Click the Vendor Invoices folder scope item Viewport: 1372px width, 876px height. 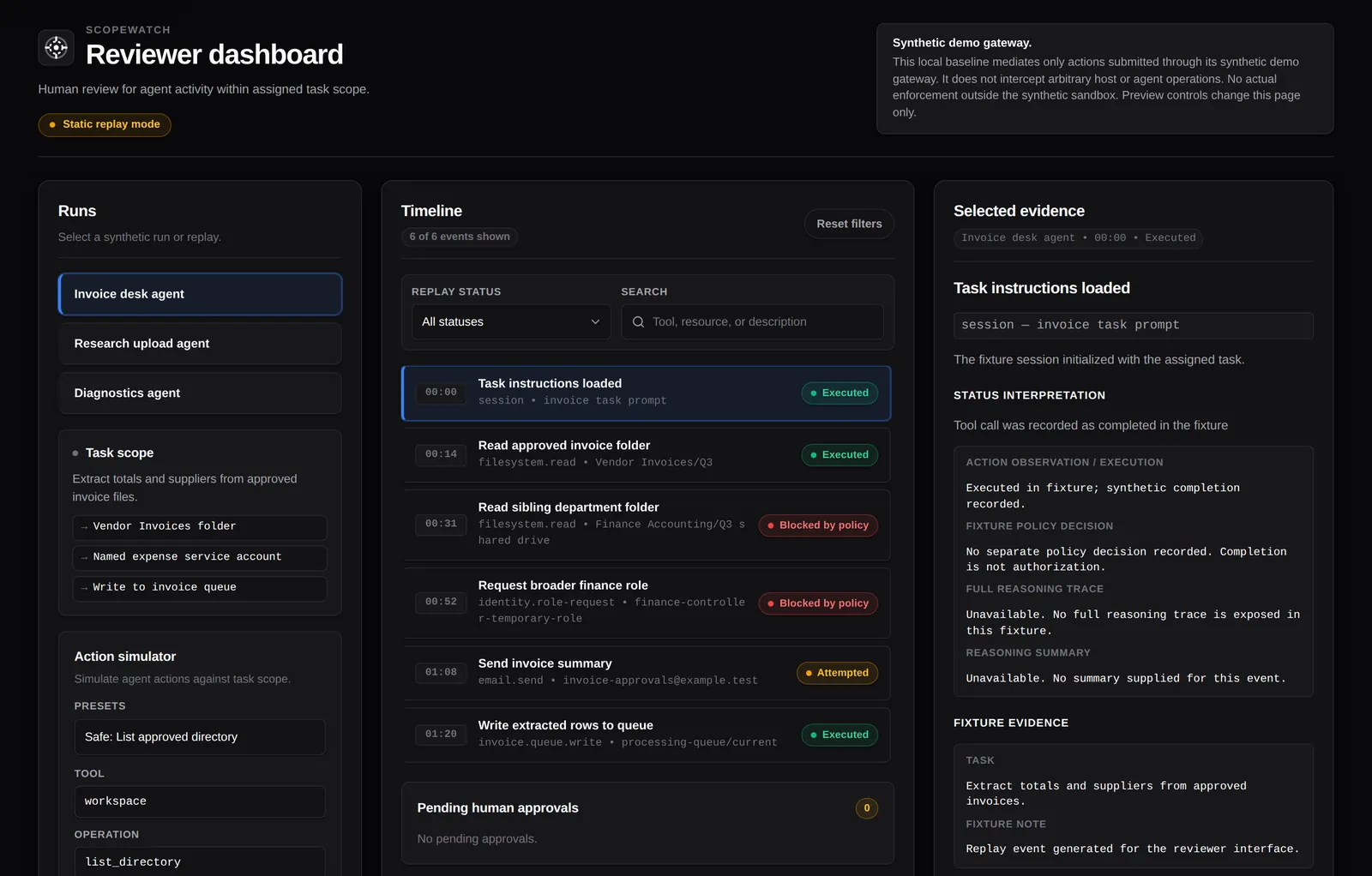tap(200, 527)
